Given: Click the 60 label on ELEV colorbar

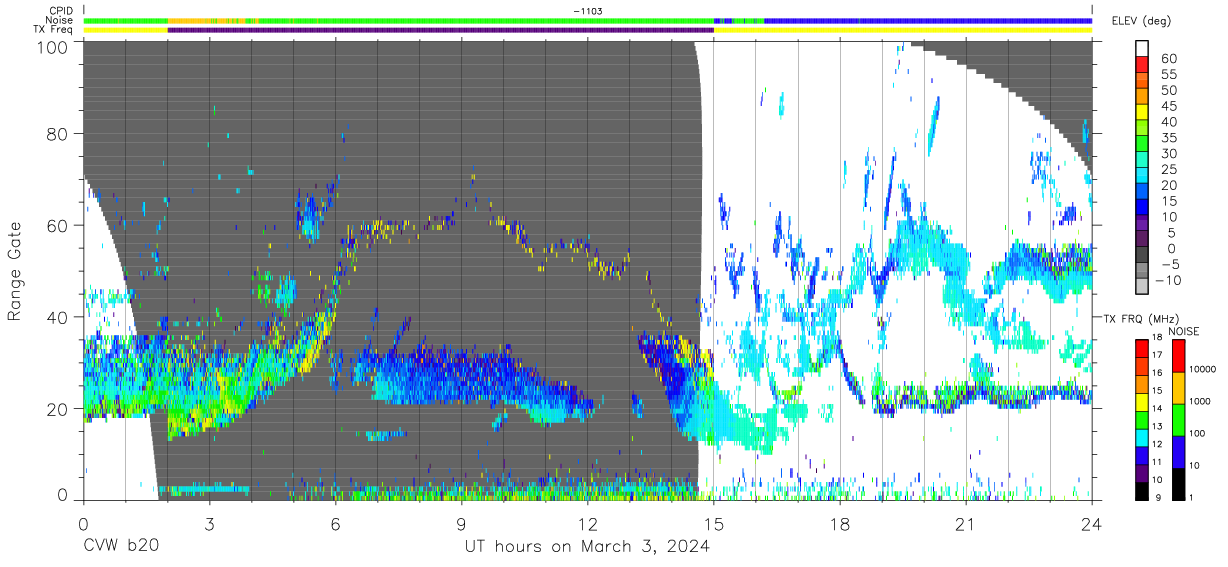Looking at the screenshot, I should pos(1167,58).
